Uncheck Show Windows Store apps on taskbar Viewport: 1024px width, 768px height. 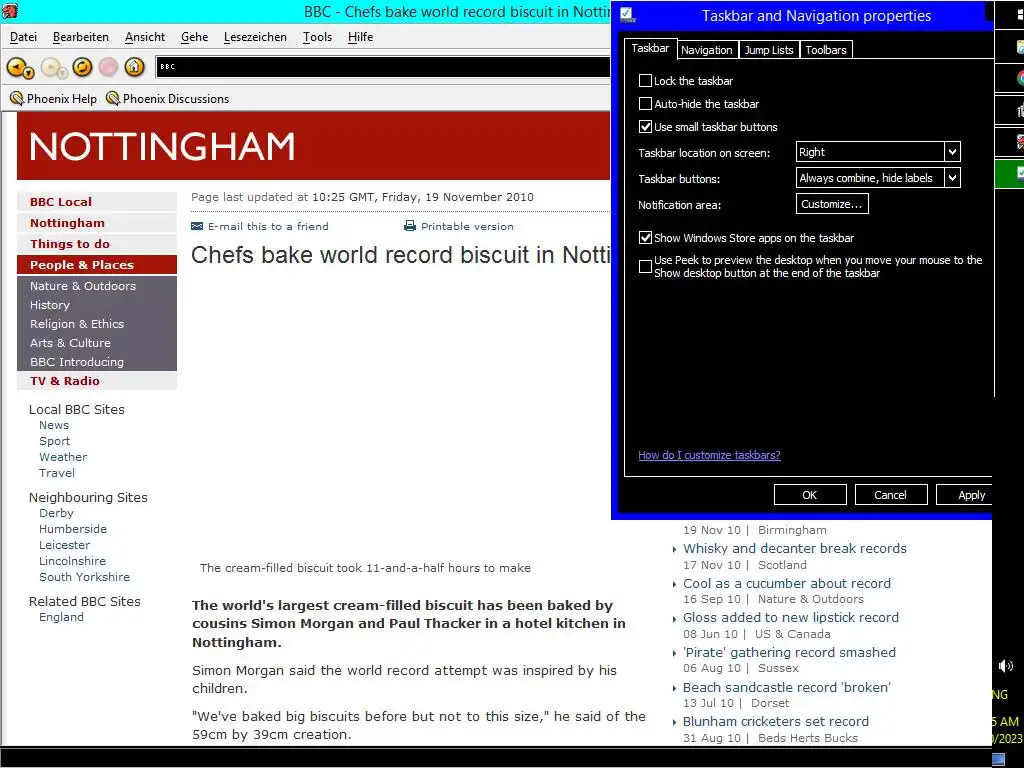[645, 237]
